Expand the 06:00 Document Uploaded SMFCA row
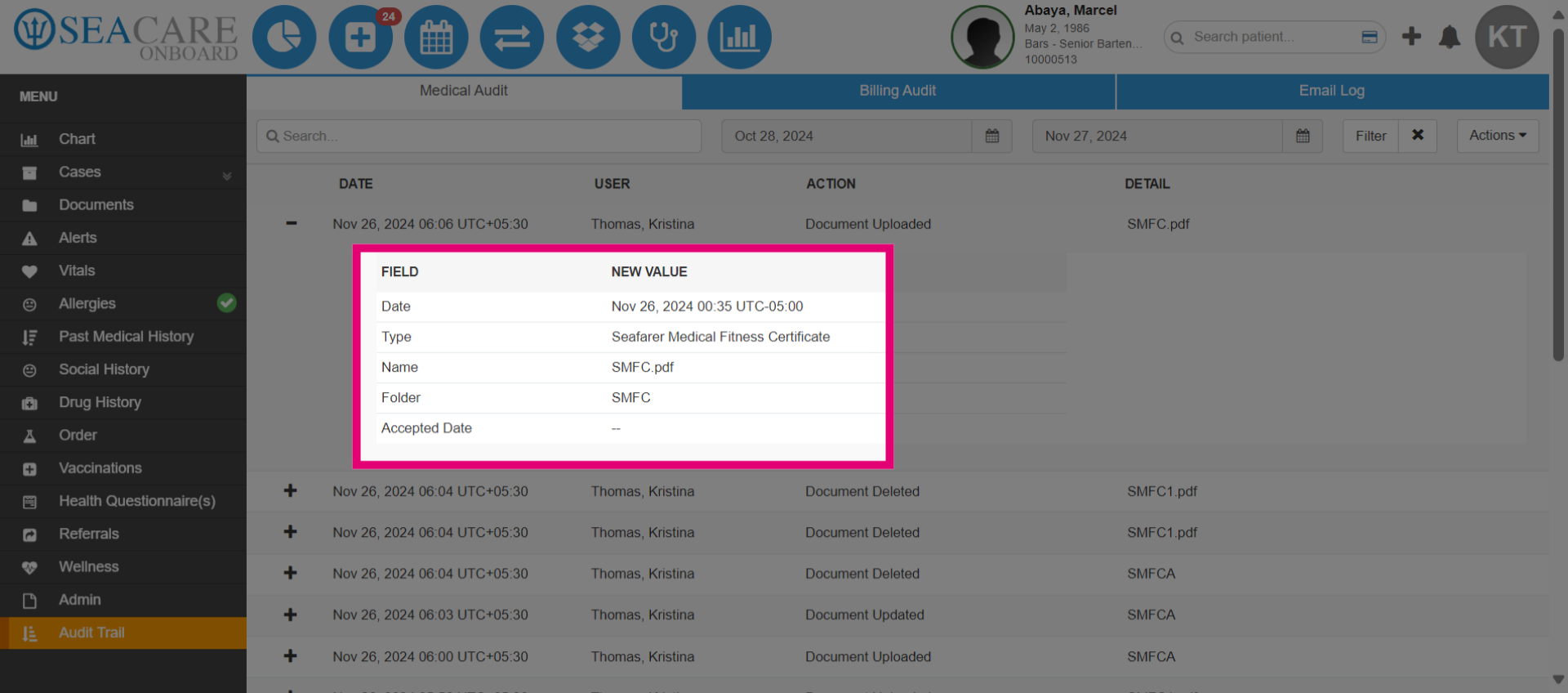 [290, 656]
